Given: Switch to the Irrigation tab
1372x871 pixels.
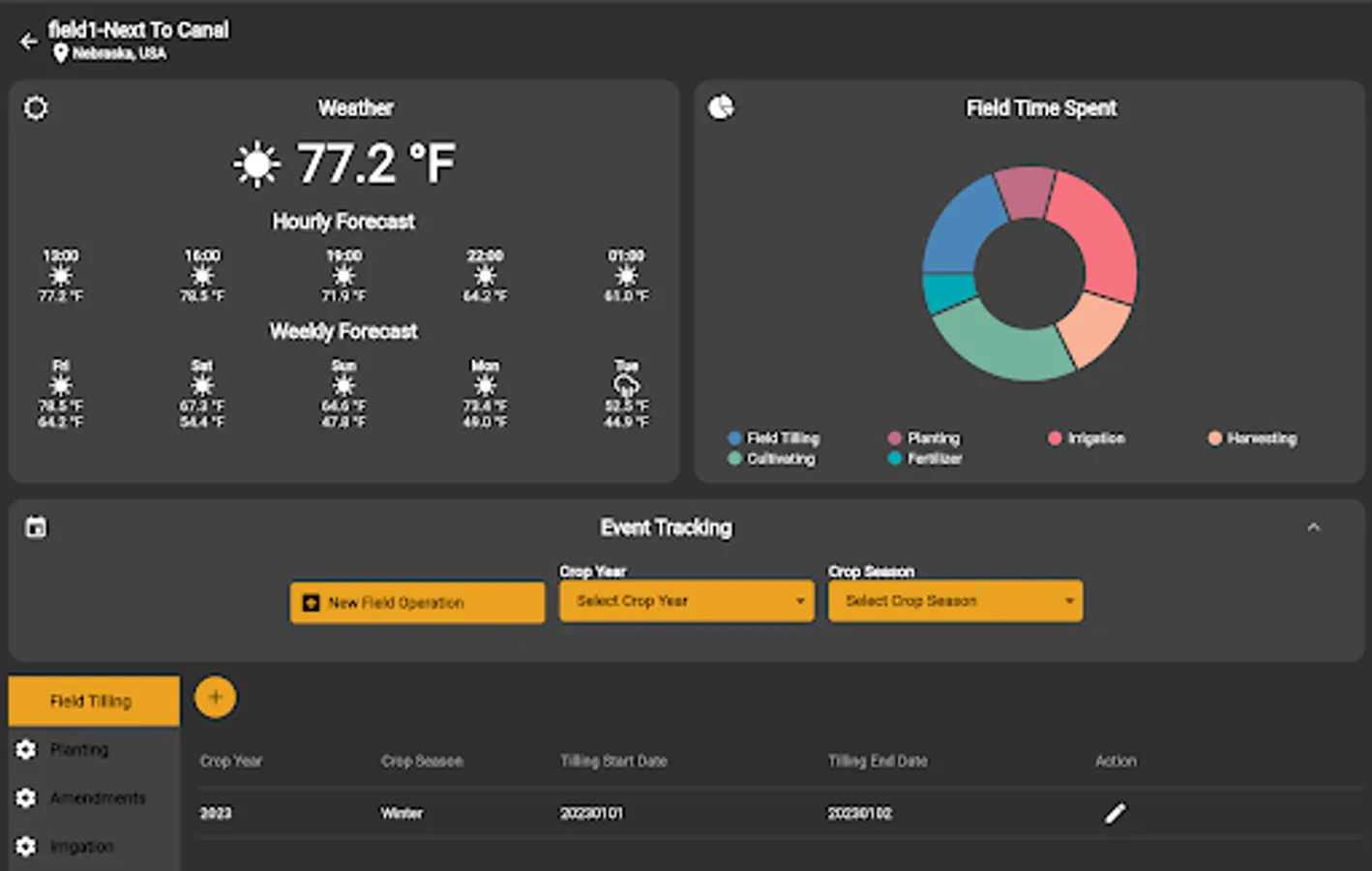Looking at the screenshot, I should (x=94, y=847).
